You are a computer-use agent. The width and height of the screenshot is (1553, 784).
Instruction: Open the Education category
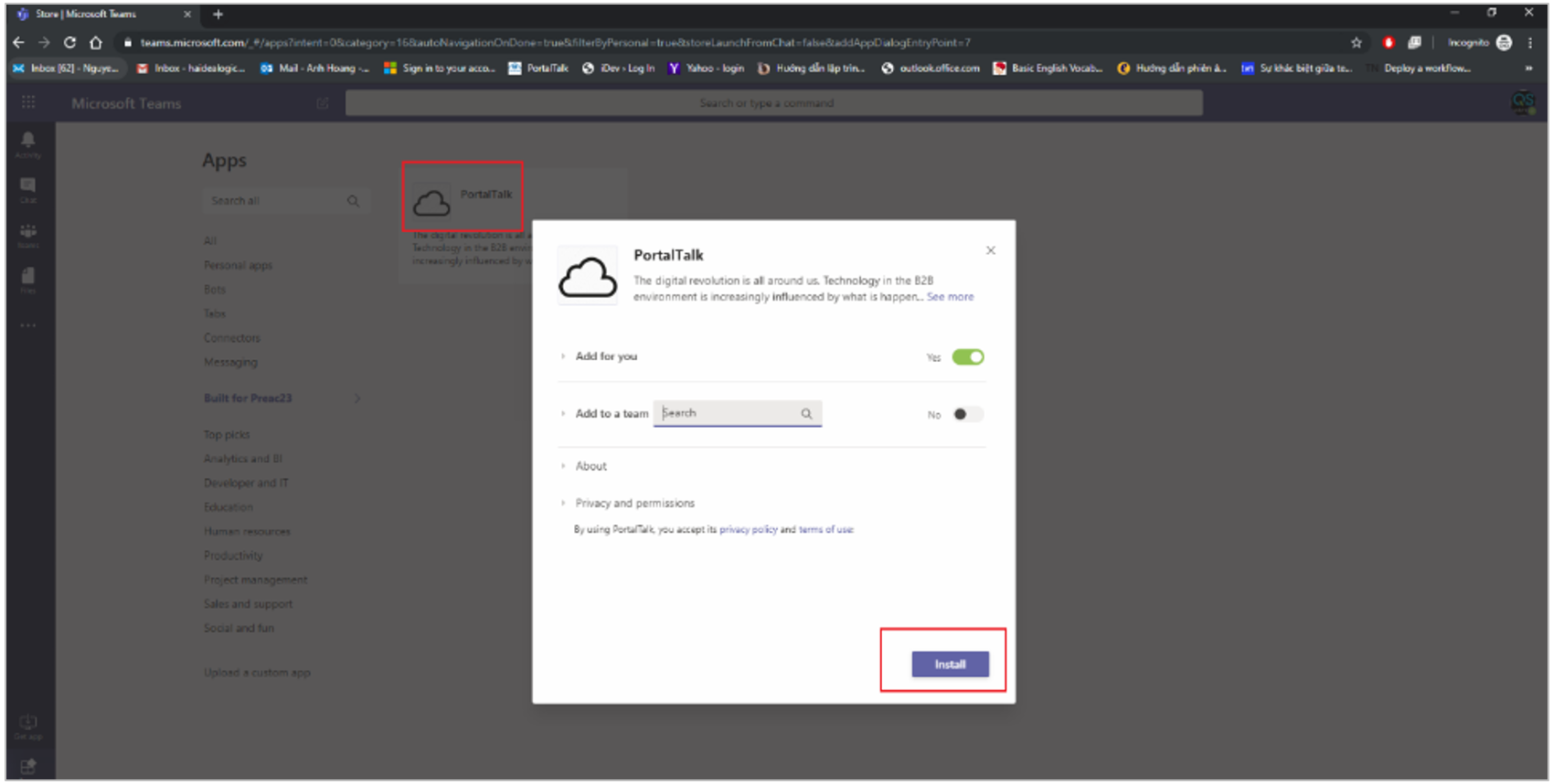coord(229,507)
